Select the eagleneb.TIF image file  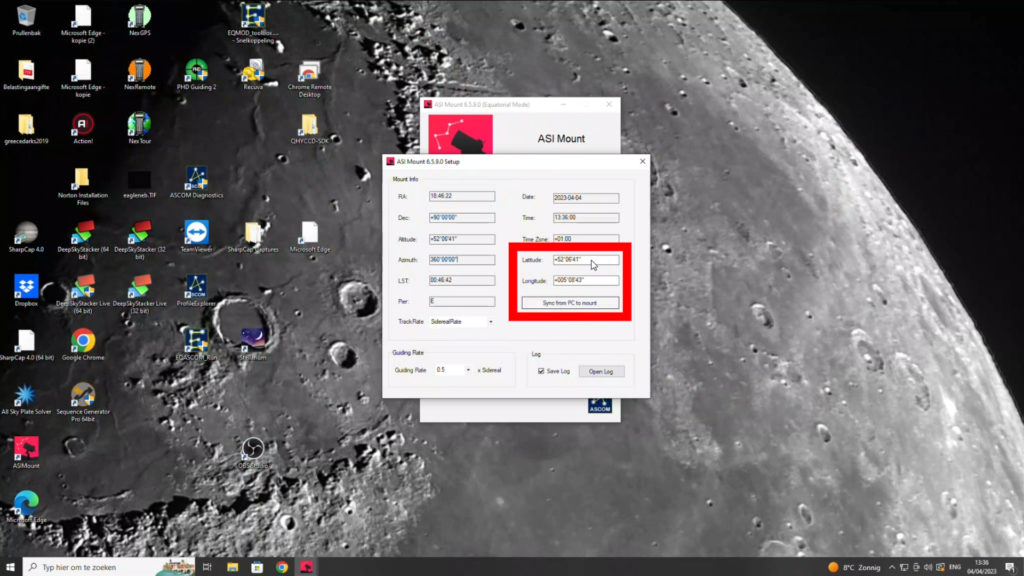140,184
